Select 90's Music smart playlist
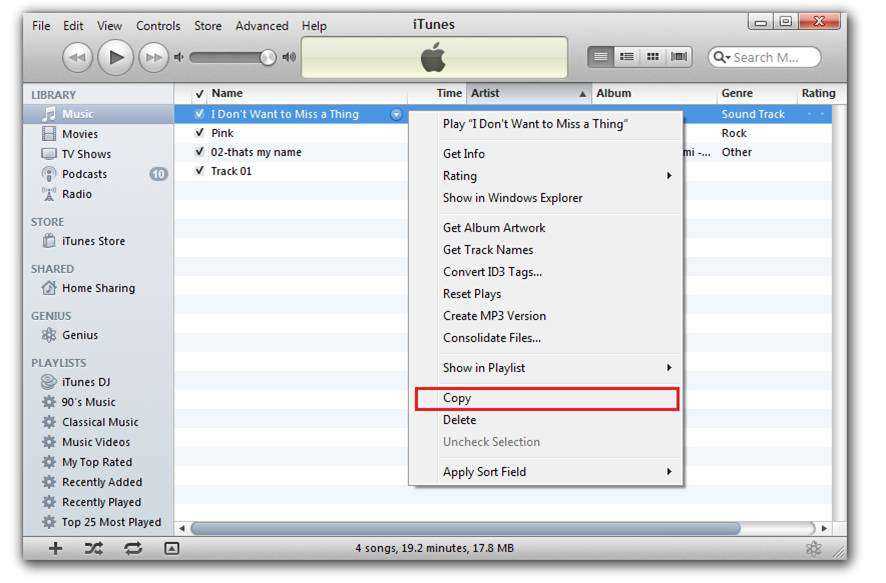Image resolution: width=886 pixels, height=583 pixels. pyautogui.click(x=98, y=402)
